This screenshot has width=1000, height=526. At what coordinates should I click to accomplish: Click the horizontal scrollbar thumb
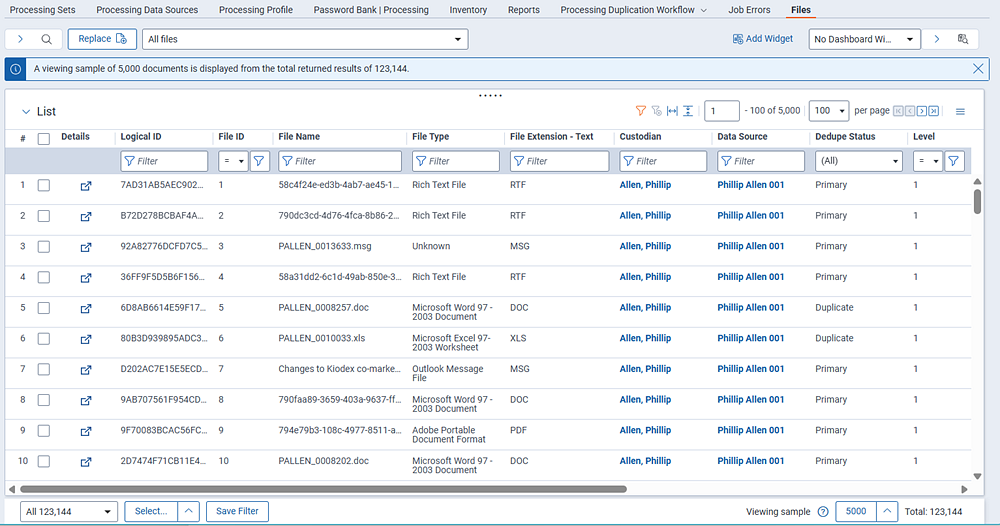[323, 490]
